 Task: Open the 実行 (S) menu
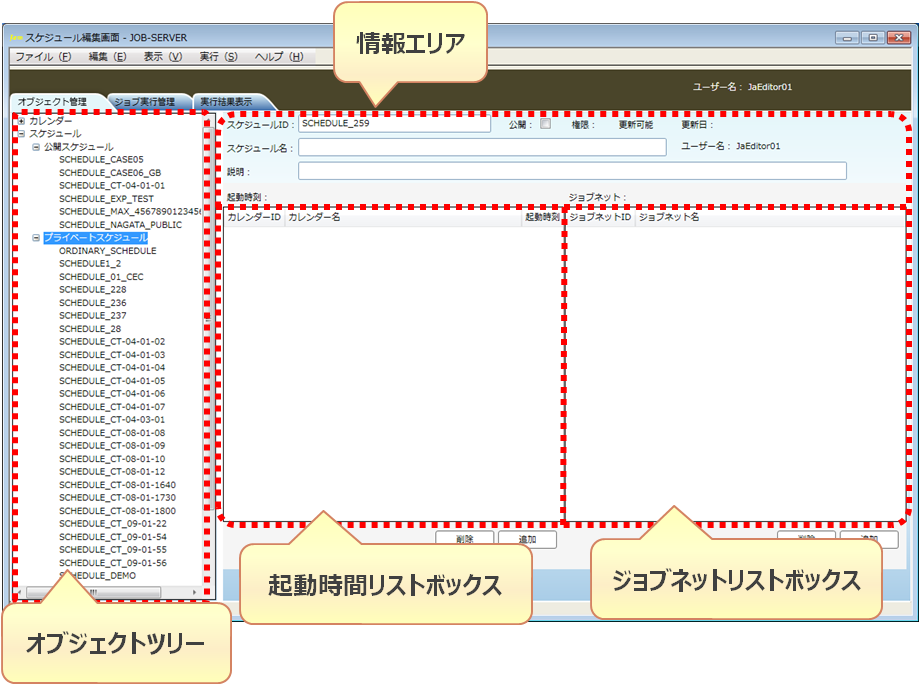coord(218,56)
